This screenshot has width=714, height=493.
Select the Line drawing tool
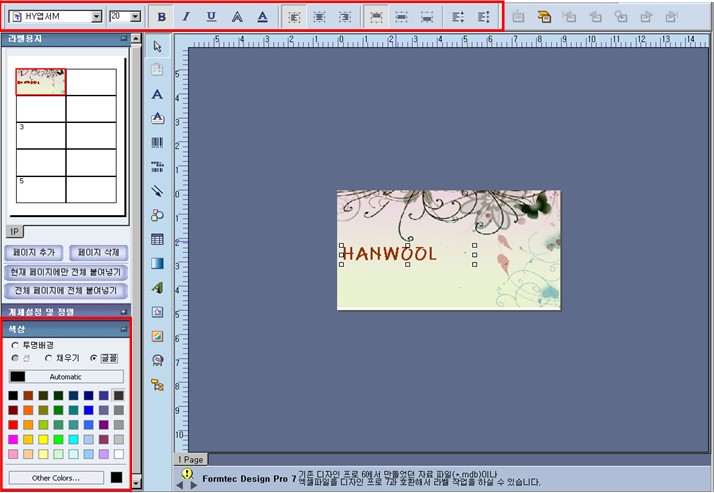[157, 191]
